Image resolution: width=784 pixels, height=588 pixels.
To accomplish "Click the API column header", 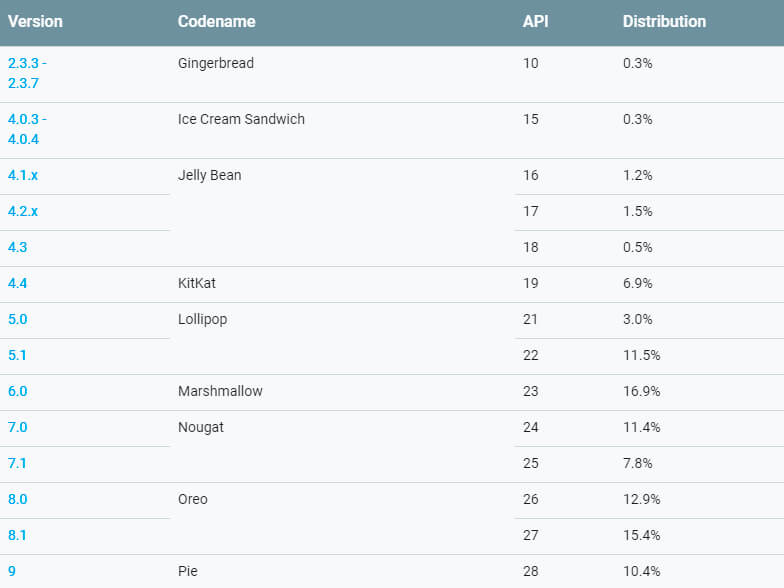I will tap(535, 21).
